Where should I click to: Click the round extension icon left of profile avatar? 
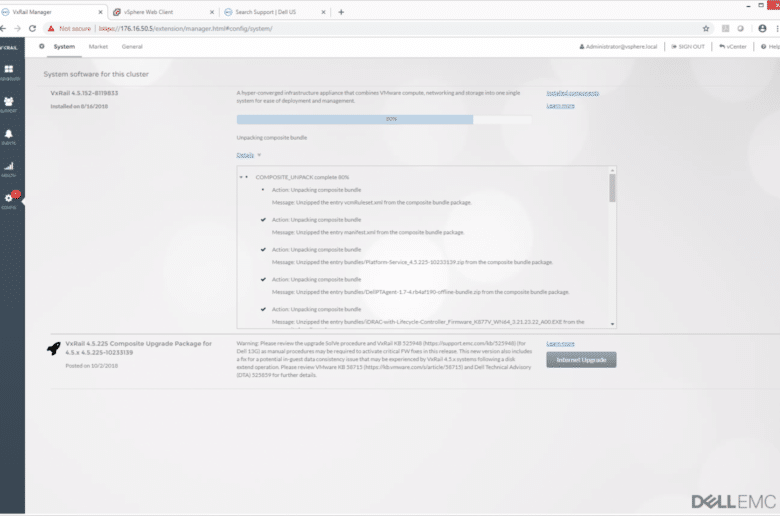740,28
